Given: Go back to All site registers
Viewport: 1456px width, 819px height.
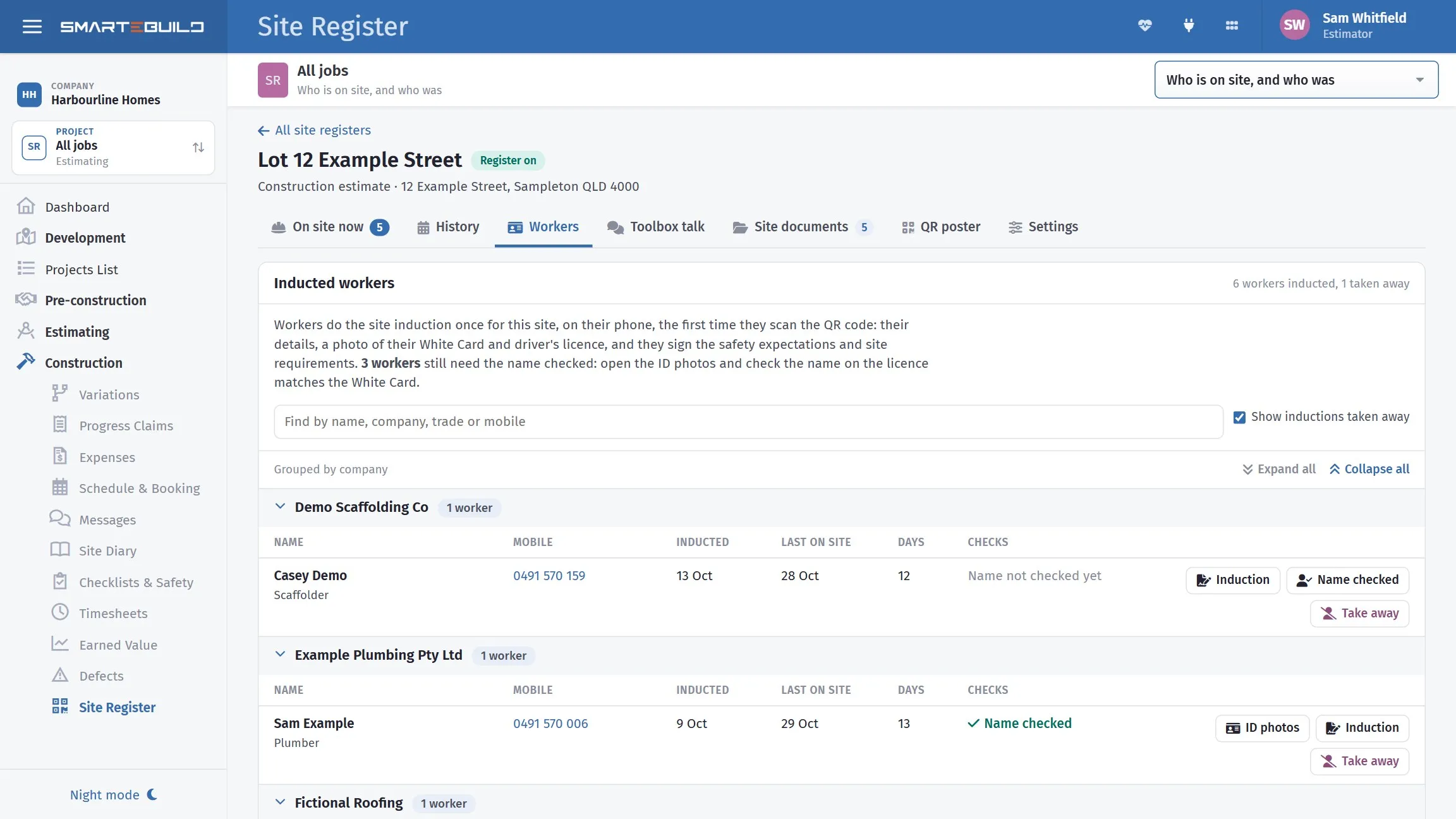Looking at the screenshot, I should 314,130.
